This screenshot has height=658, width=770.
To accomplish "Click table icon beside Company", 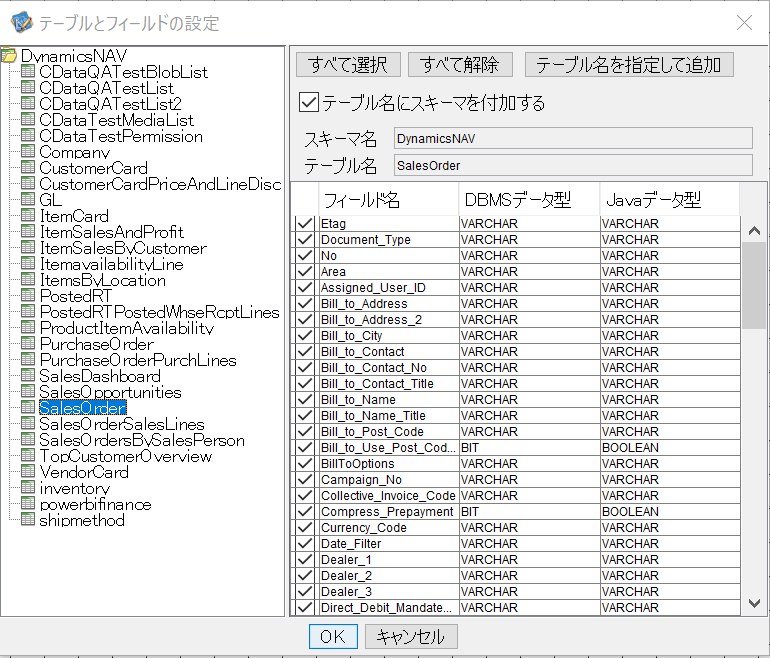I will (x=28, y=151).
